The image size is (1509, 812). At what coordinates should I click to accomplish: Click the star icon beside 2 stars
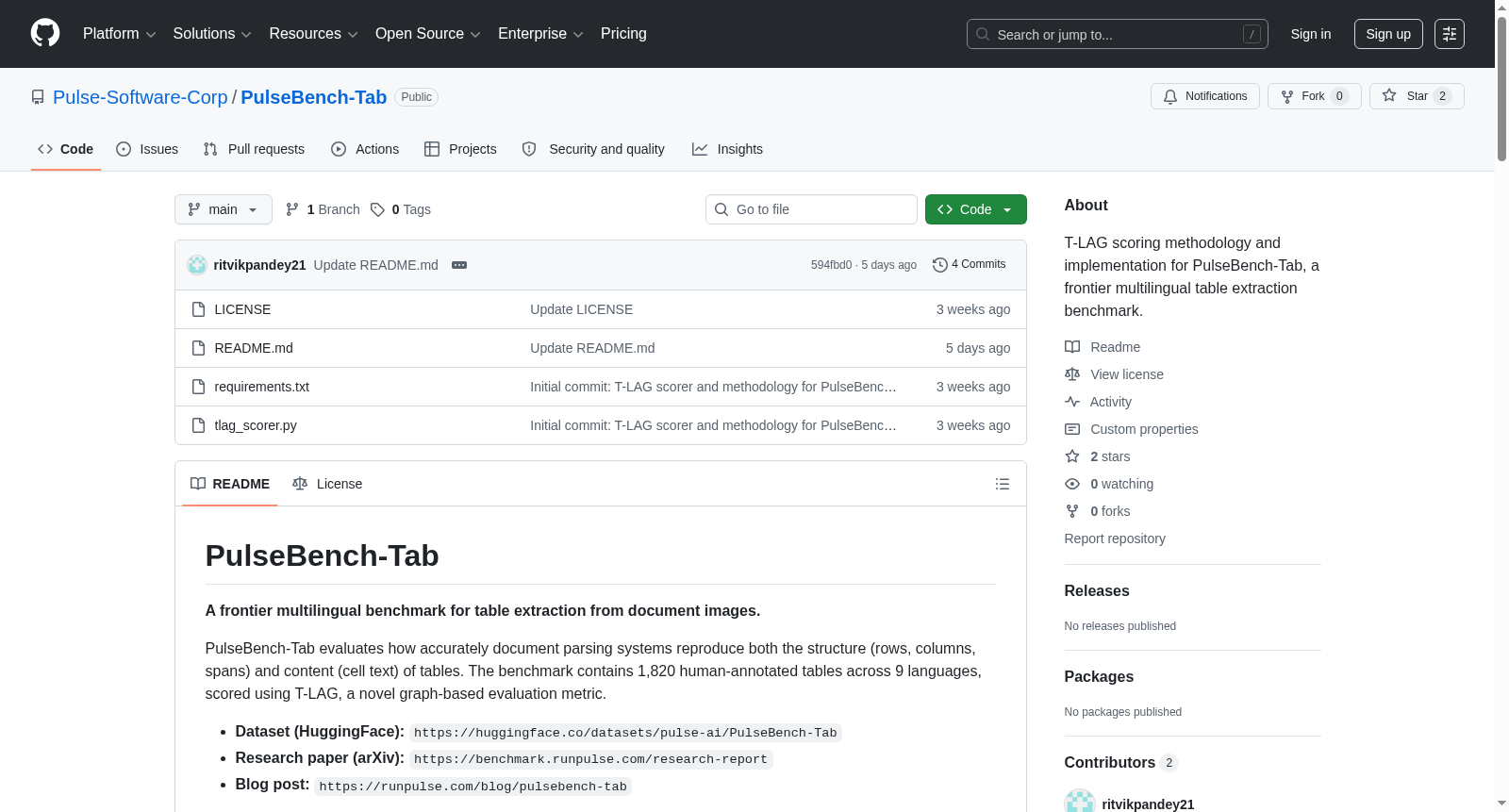pos(1072,456)
